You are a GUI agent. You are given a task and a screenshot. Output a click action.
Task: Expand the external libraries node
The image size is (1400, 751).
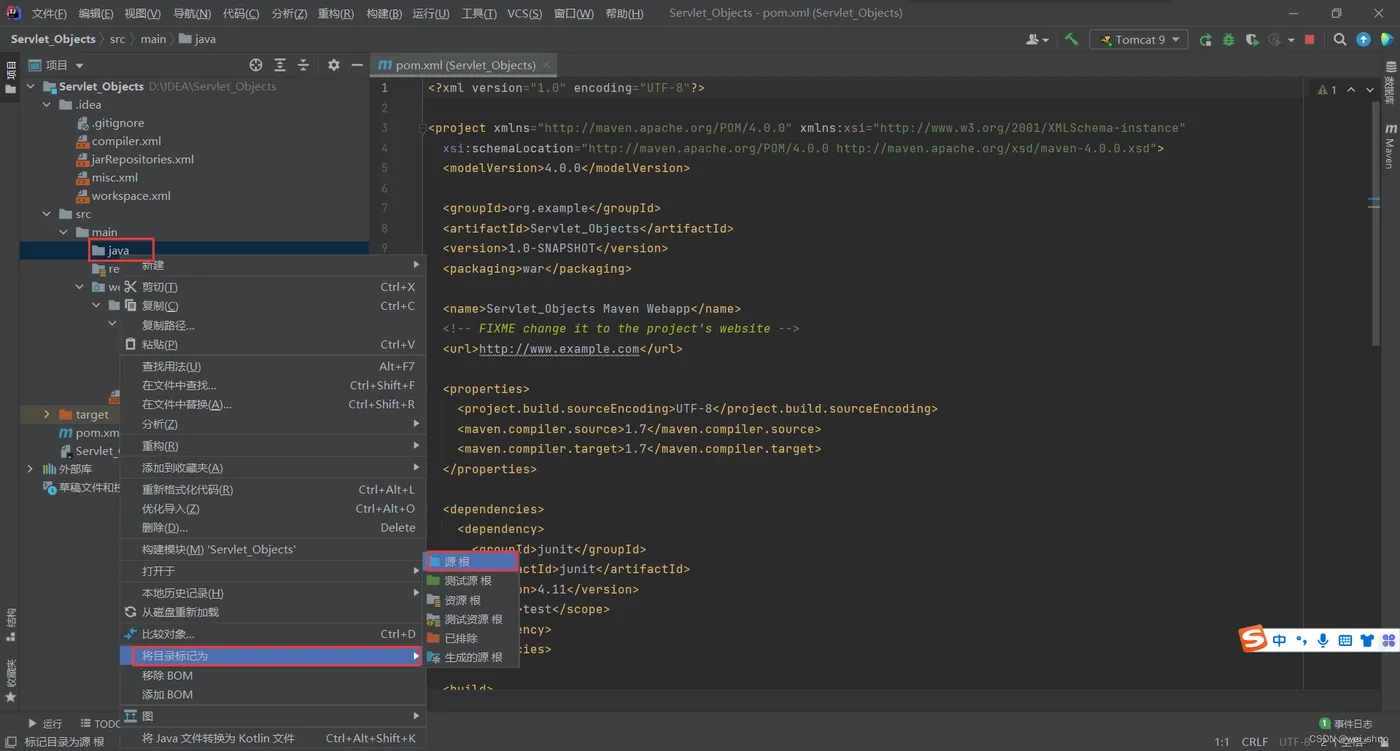(30, 469)
